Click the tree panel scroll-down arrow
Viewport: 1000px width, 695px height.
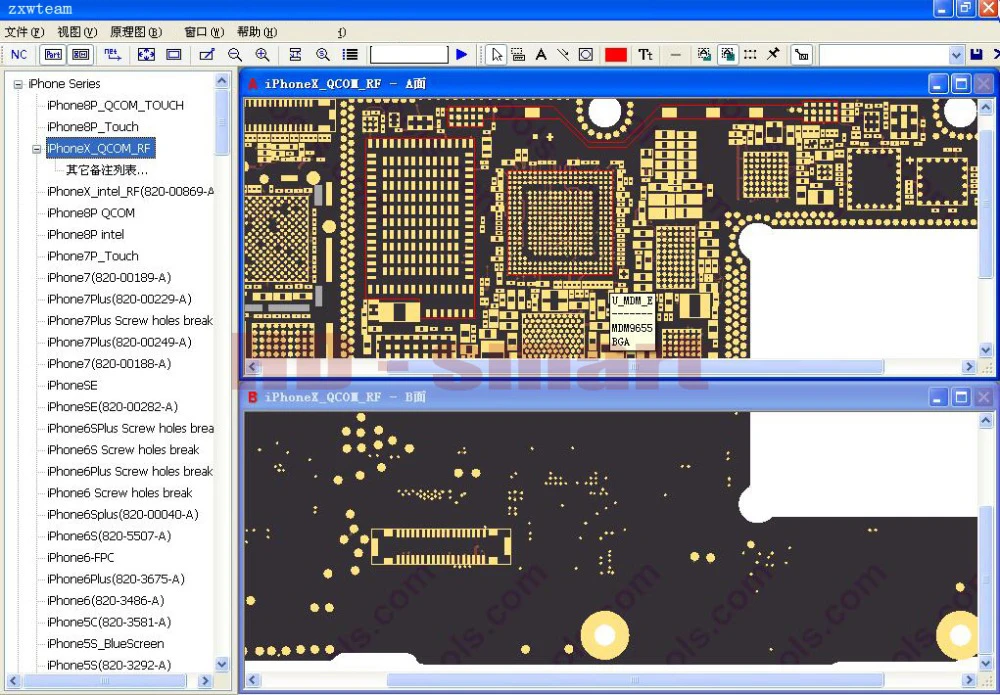(x=222, y=664)
